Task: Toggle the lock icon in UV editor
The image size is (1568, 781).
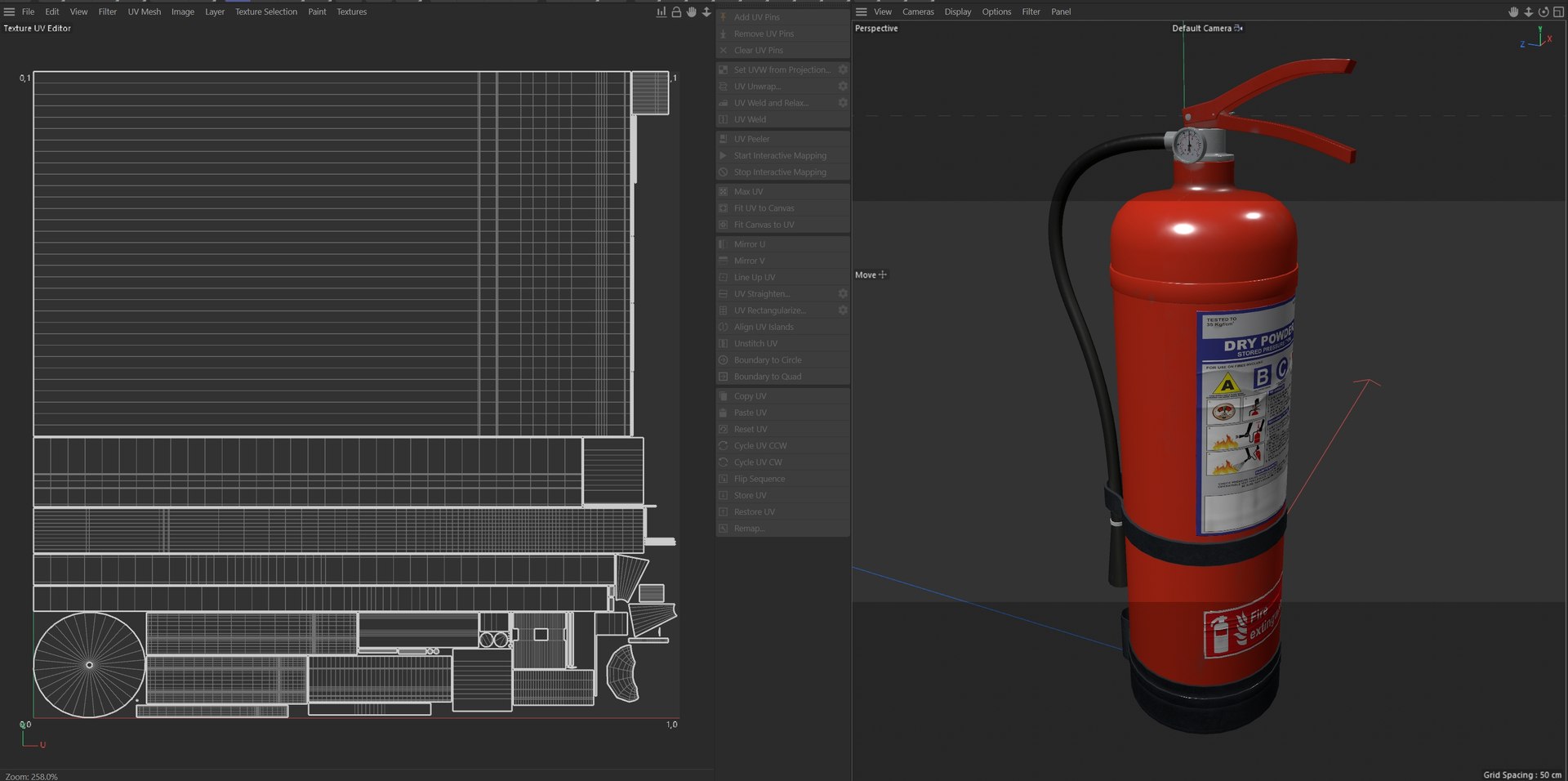Action: tap(676, 11)
